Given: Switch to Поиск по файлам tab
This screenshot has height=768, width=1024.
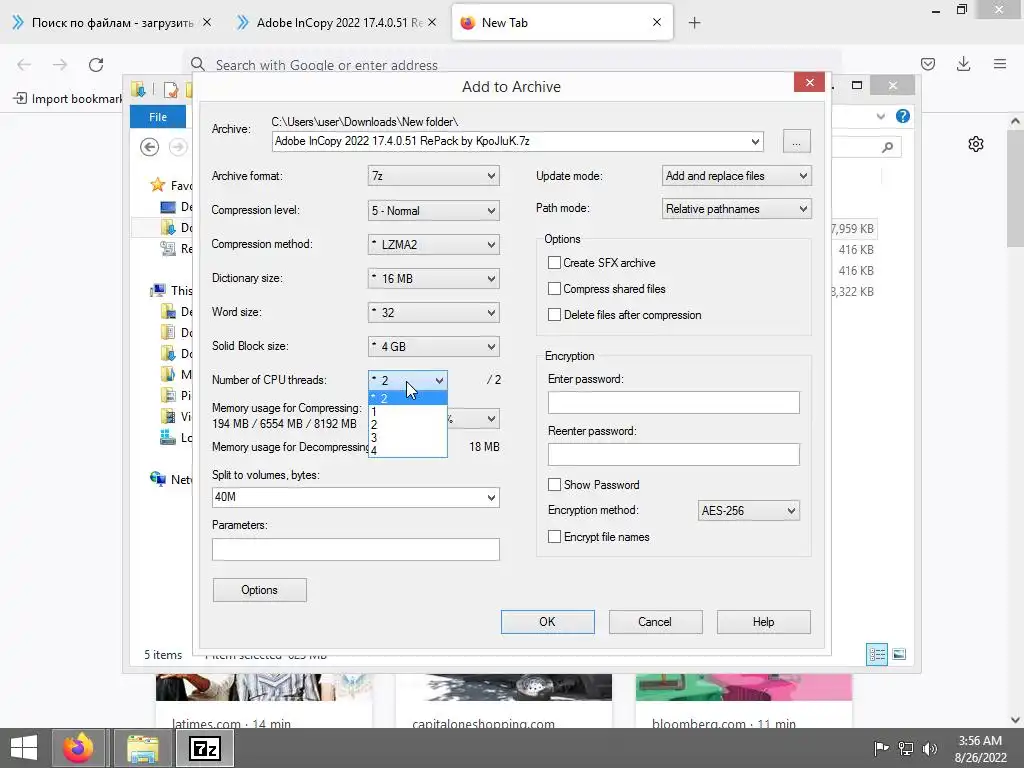Looking at the screenshot, I should 111,22.
